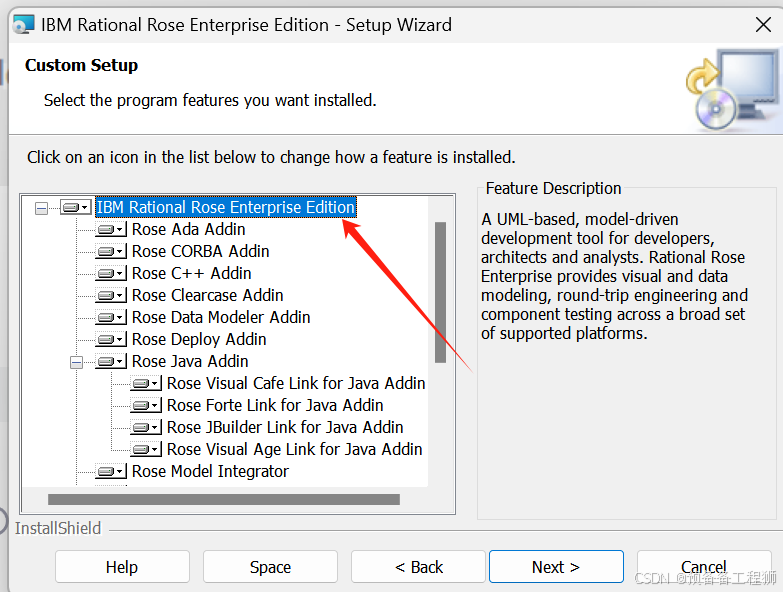Collapse the Rose Java Addin tree node
The width and height of the screenshot is (783, 592).
(76, 362)
